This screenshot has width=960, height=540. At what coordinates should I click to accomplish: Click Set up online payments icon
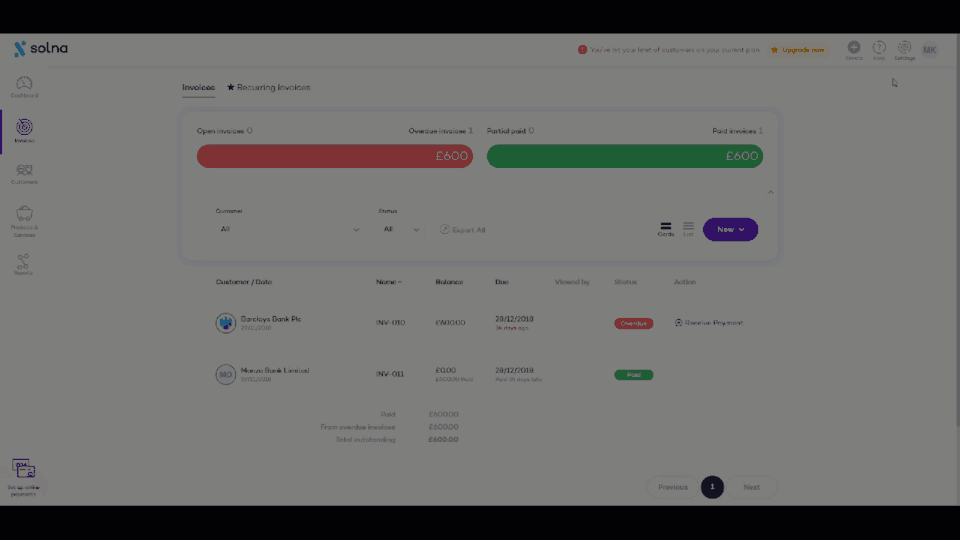[23, 478]
